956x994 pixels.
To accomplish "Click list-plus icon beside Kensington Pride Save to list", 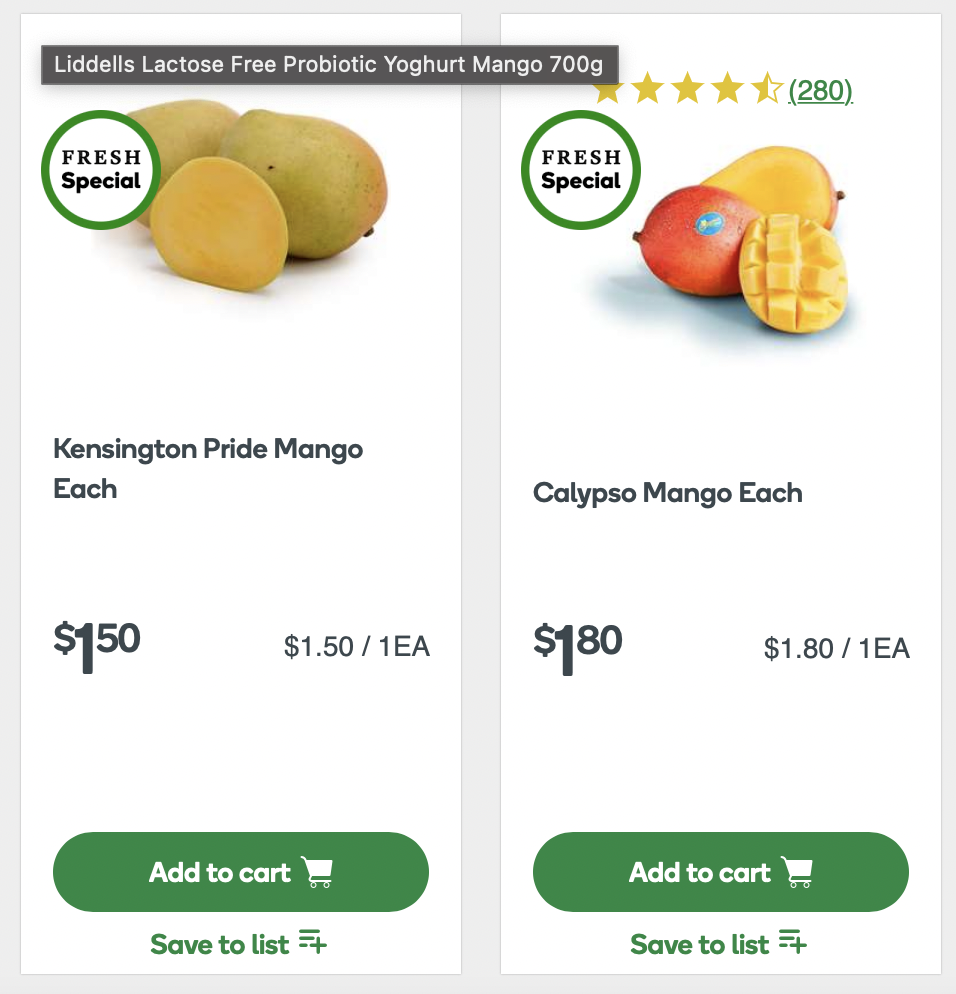I will pos(313,942).
